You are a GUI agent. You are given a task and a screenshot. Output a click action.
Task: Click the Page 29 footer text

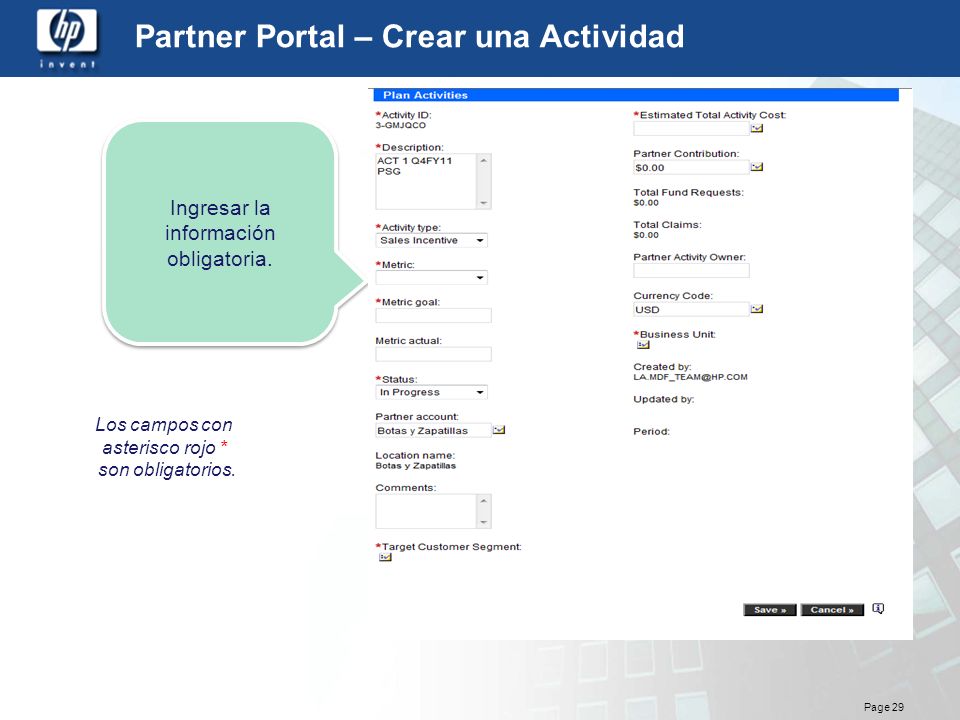pyautogui.click(x=883, y=707)
